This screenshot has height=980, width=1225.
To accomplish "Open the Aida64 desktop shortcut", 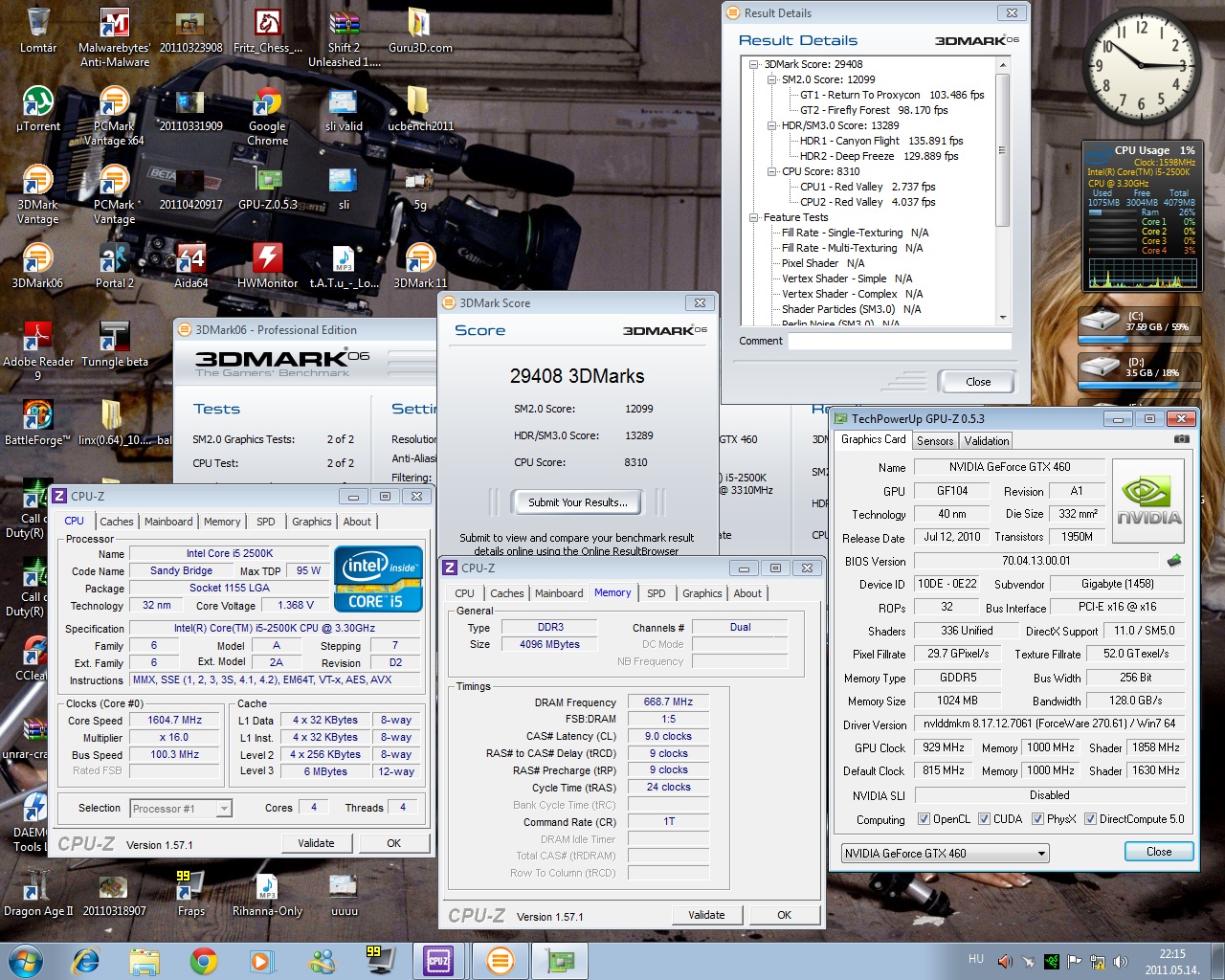I will pos(190,266).
